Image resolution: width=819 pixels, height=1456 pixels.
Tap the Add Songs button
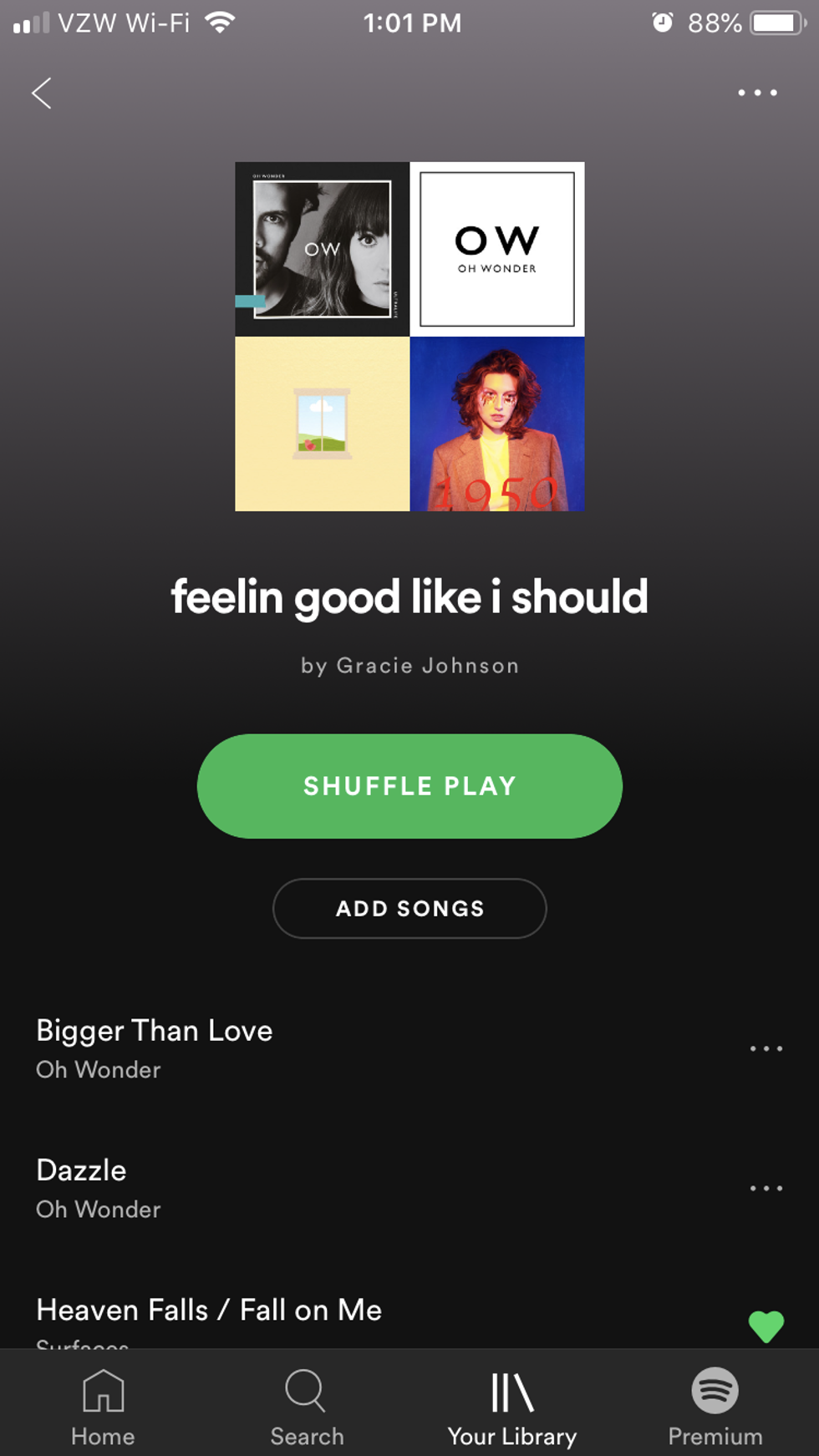click(x=409, y=908)
